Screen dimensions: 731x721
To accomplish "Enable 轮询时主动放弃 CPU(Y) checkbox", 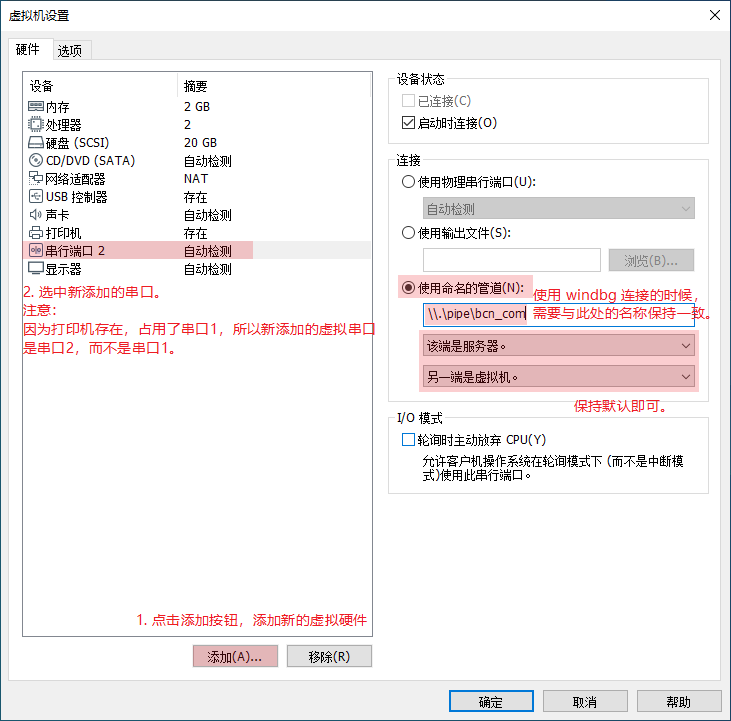I will point(408,439).
